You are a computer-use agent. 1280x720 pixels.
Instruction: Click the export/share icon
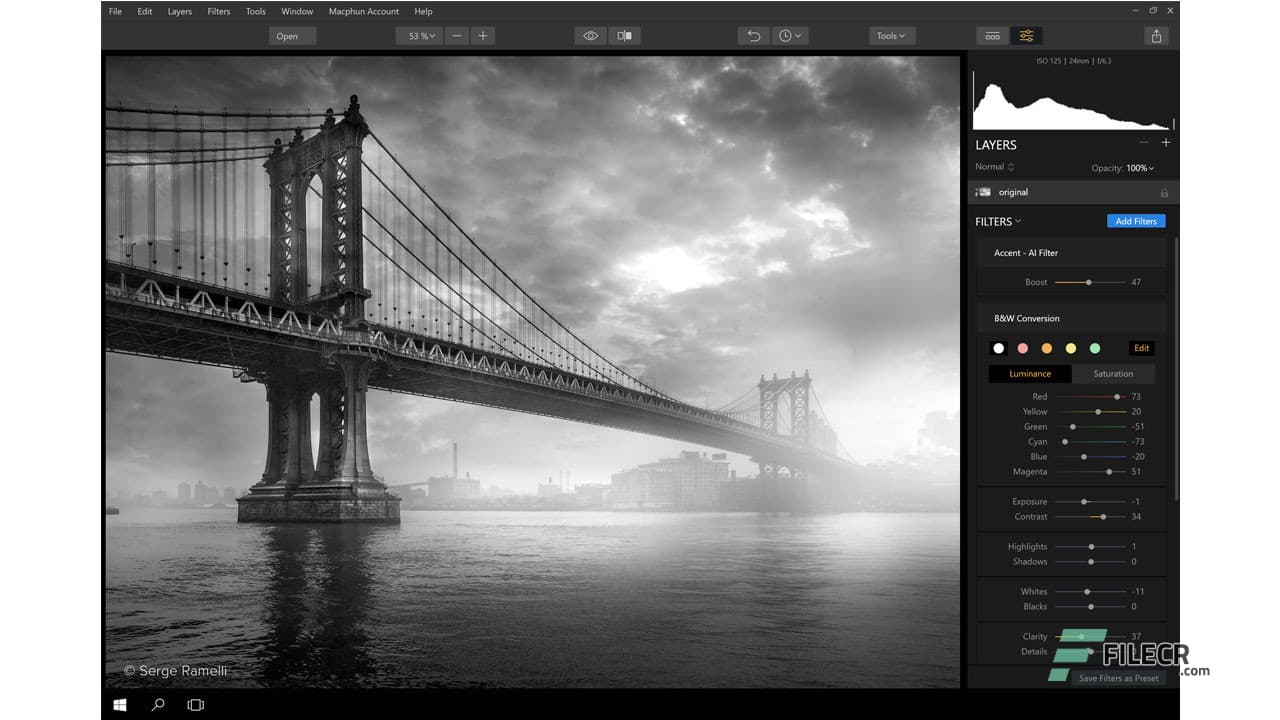1156,35
